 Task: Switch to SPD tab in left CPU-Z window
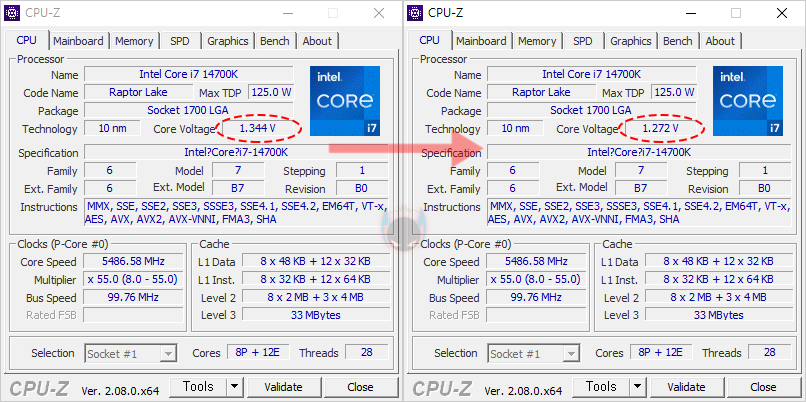[180, 41]
